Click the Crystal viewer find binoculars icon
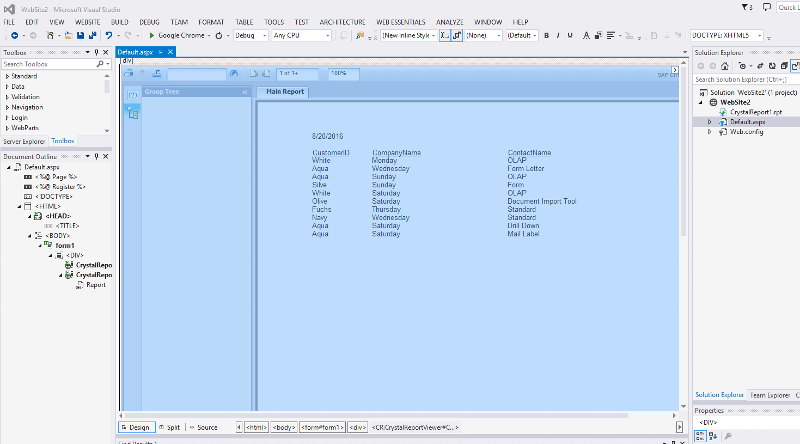The image size is (800, 444). pos(234,73)
